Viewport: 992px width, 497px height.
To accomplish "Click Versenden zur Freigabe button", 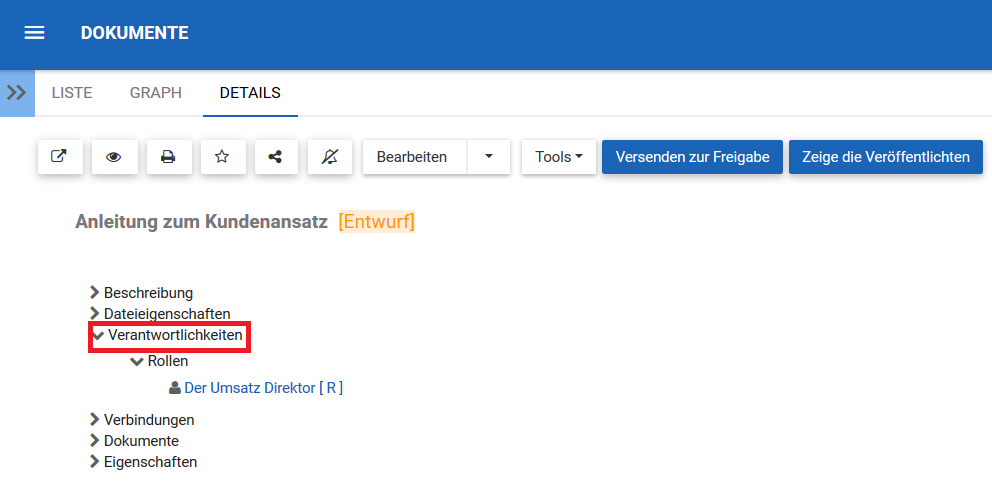I will click(x=692, y=157).
